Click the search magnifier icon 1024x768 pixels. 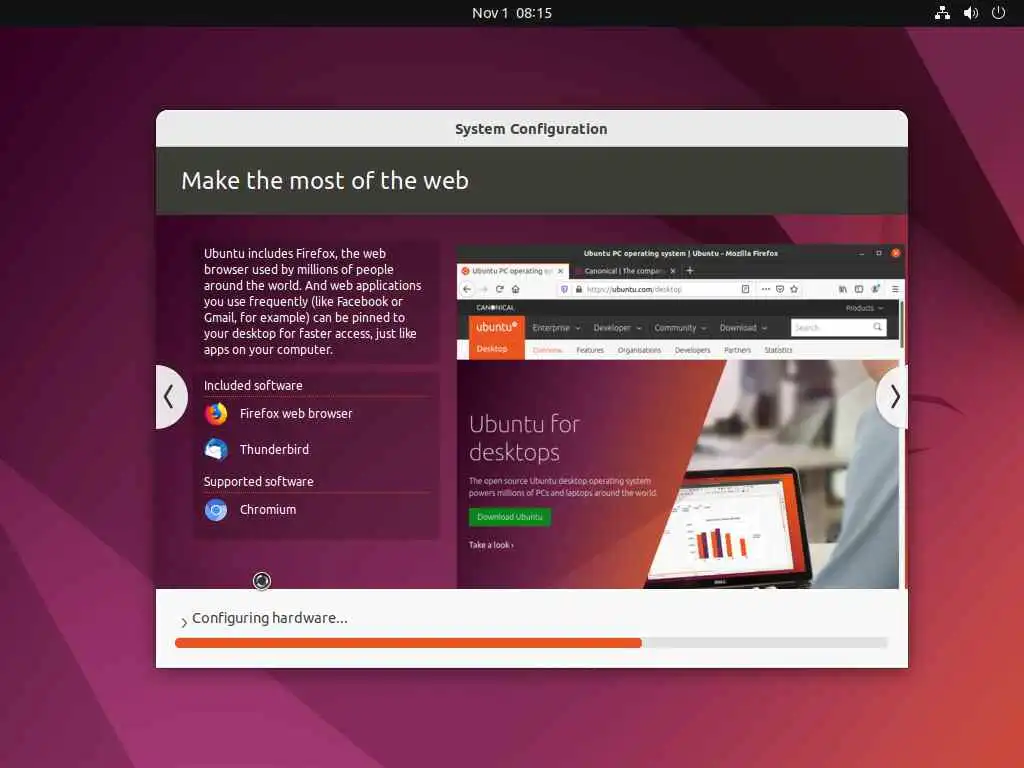pos(878,327)
